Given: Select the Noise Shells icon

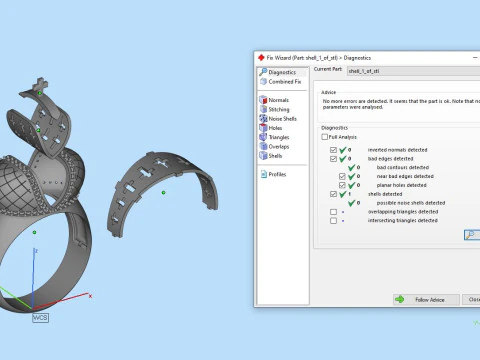Looking at the screenshot, I should [263, 118].
